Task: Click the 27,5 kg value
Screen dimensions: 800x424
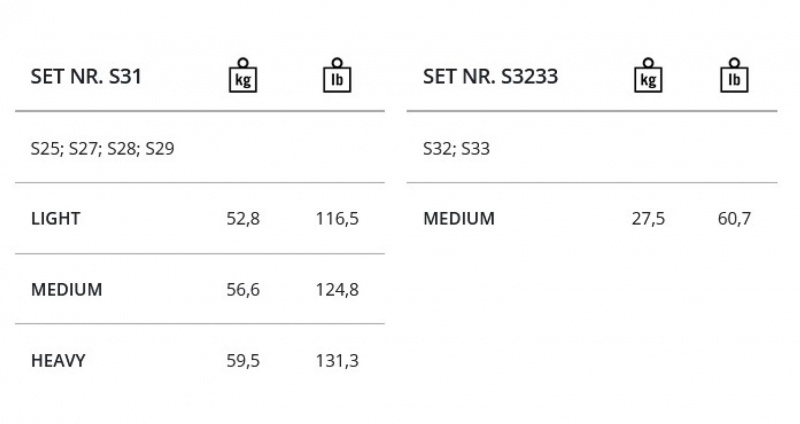Action: (x=648, y=218)
